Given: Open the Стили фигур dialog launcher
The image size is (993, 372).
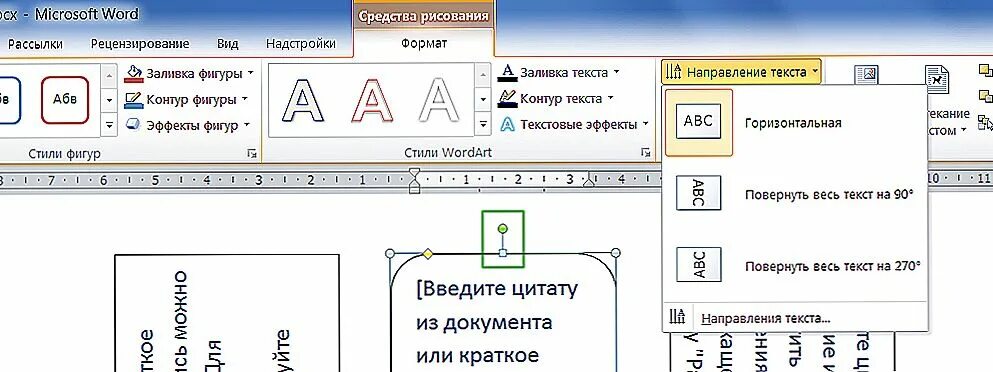Looking at the screenshot, I should (x=253, y=153).
